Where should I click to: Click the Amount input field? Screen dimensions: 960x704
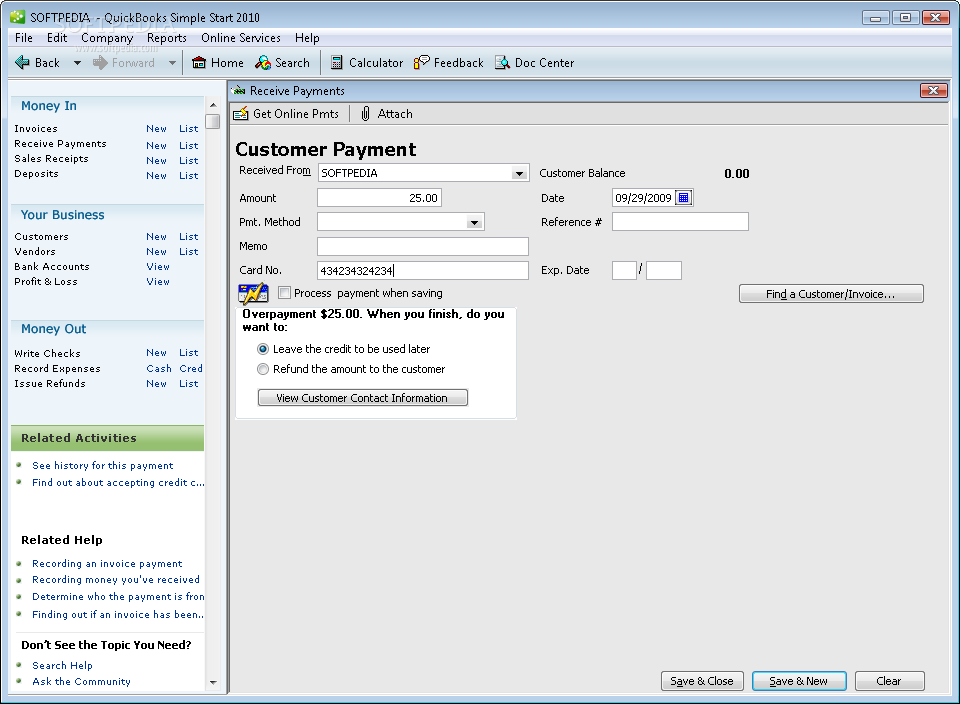(x=379, y=198)
